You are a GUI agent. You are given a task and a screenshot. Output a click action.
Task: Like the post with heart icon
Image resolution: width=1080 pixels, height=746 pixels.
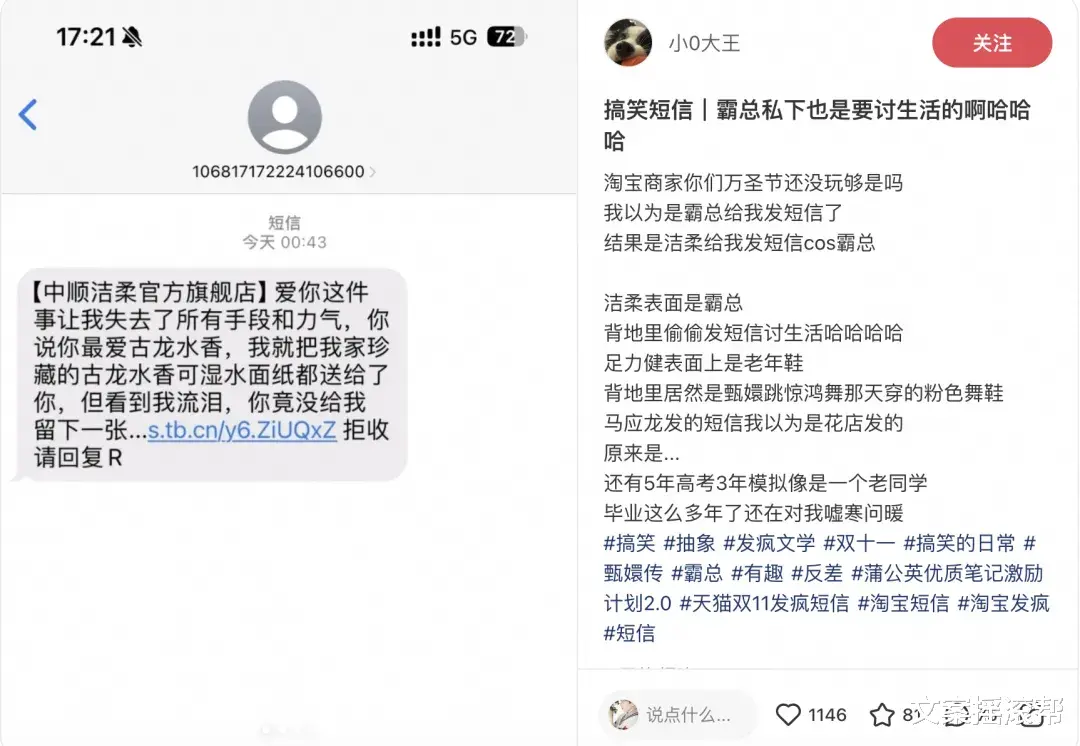click(x=788, y=714)
